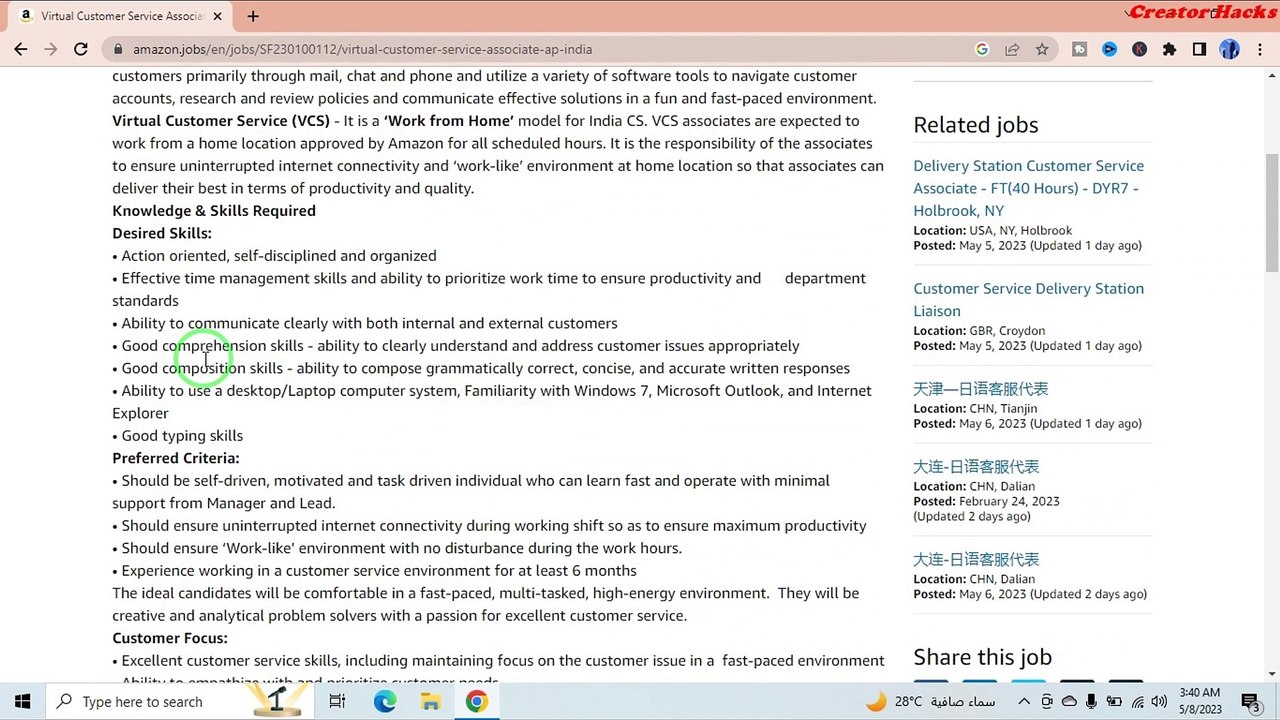Open Windows Task View
The image size is (1280, 720).
[x=337, y=701]
